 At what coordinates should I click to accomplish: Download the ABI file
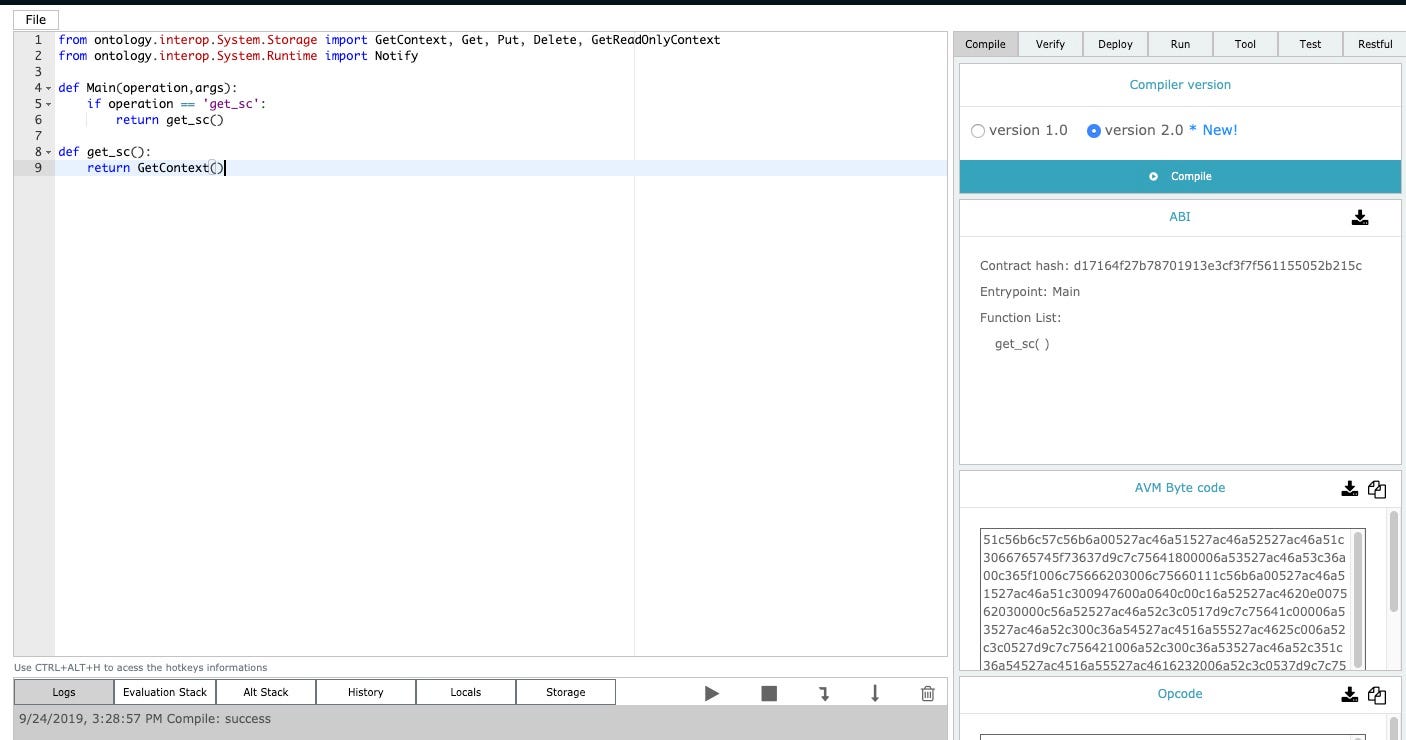(1360, 216)
